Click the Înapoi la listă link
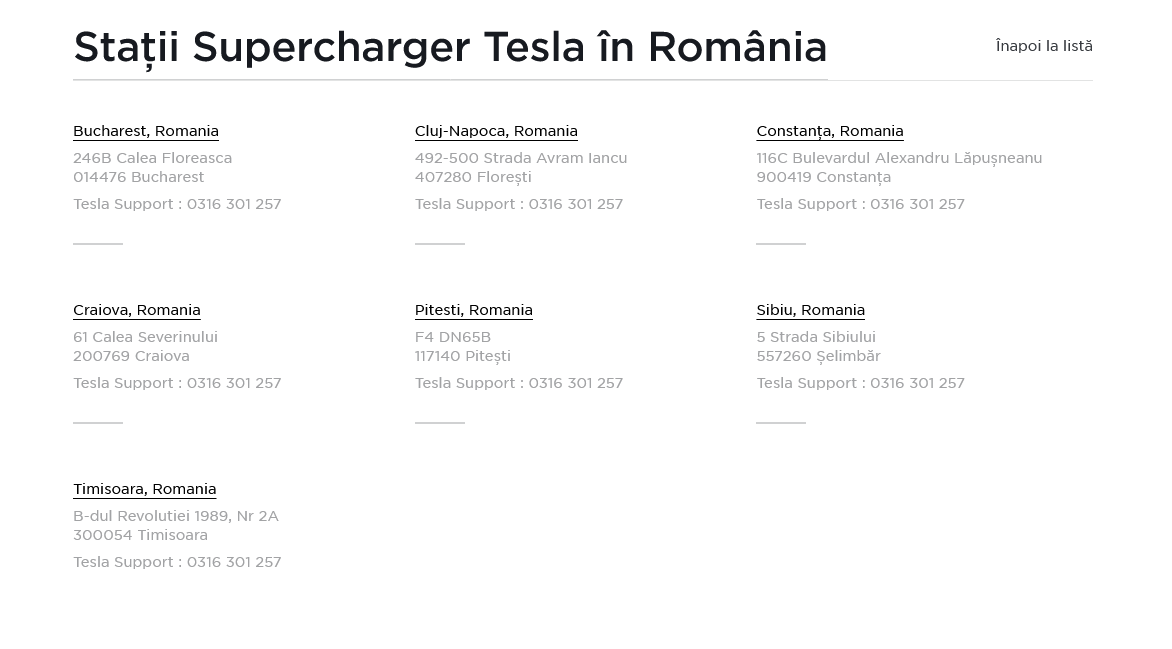This screenshot has width=1172, height=649. (x=1044, y=46)
